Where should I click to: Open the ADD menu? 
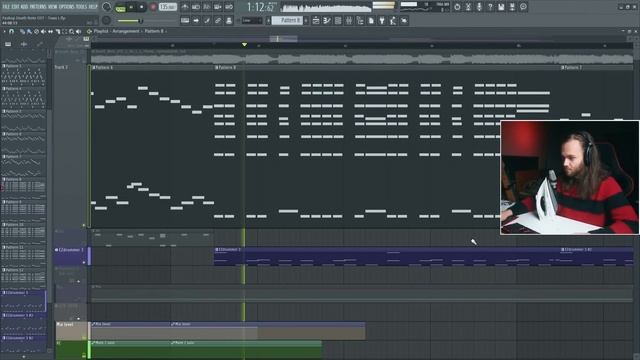(24, 7)
